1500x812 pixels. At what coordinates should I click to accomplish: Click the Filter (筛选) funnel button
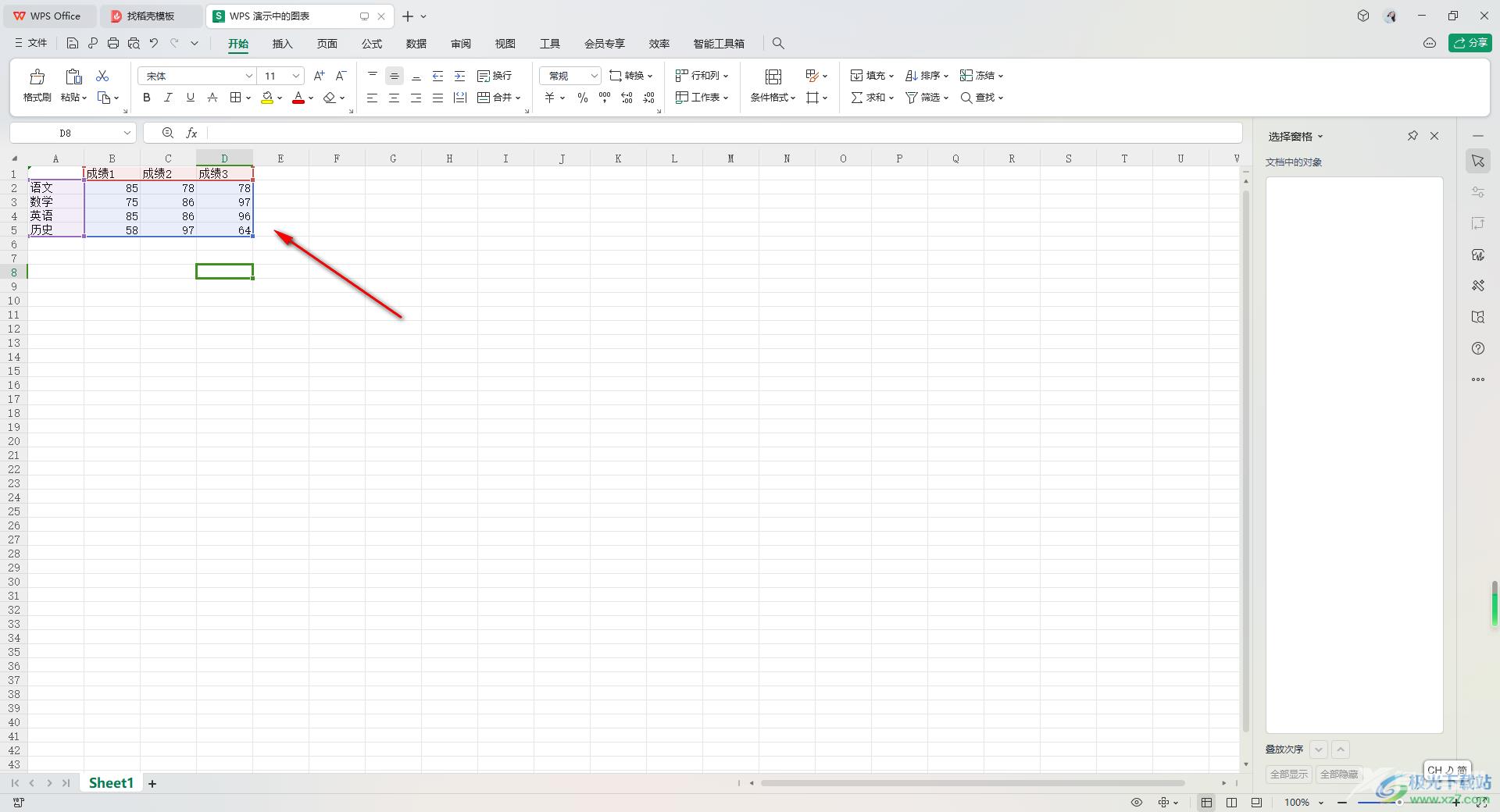click(x=926, y=98)
